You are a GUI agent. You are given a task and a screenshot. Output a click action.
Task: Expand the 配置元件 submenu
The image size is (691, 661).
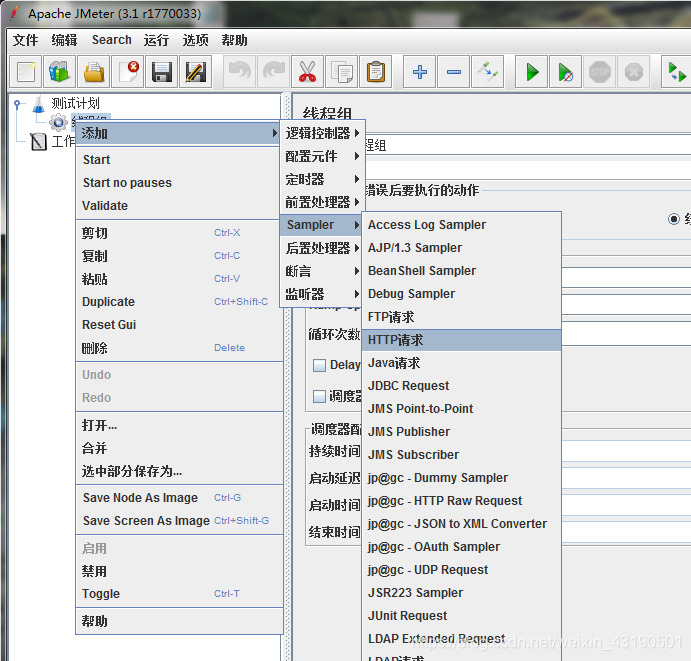pyautogui.click(x=323, y=156)
